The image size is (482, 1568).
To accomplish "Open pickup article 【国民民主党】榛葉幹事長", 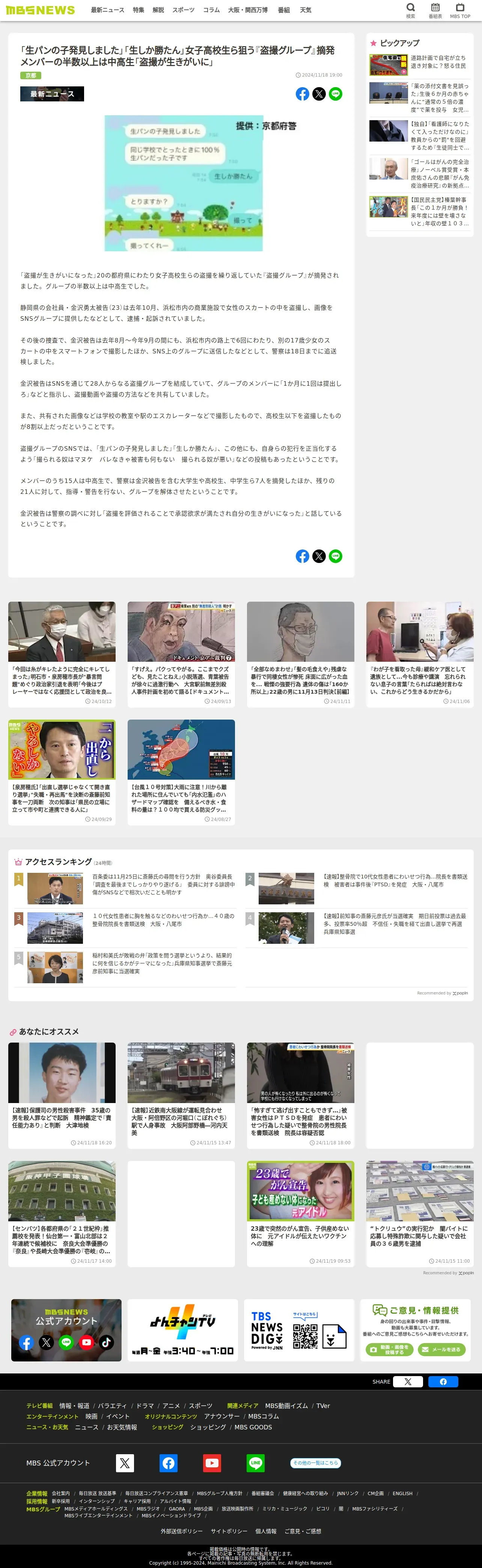I will (420, 211).
